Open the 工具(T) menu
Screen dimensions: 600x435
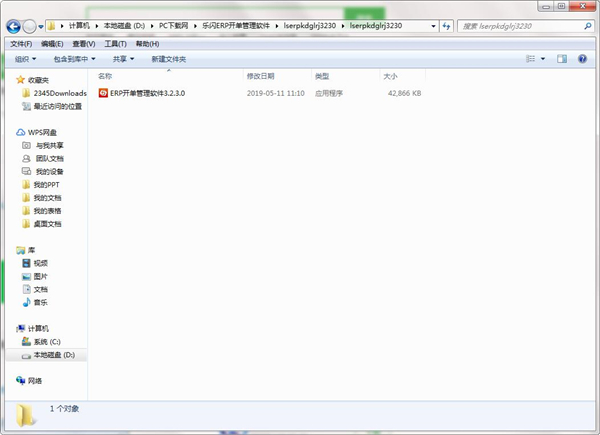click(x=115, y=44)
